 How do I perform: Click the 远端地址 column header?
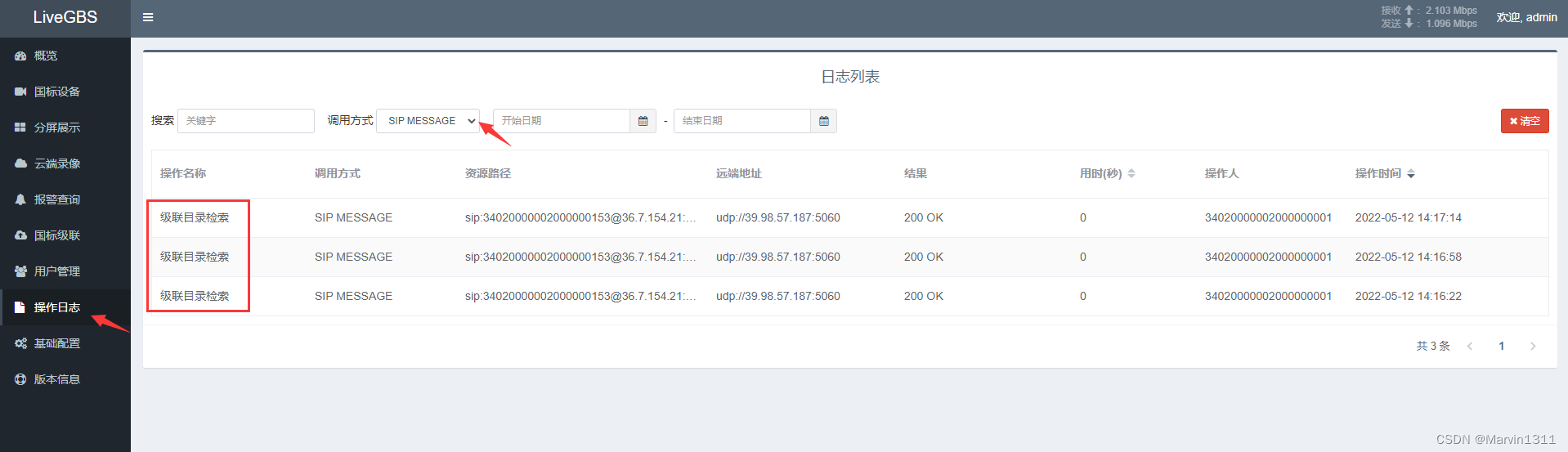739,173
